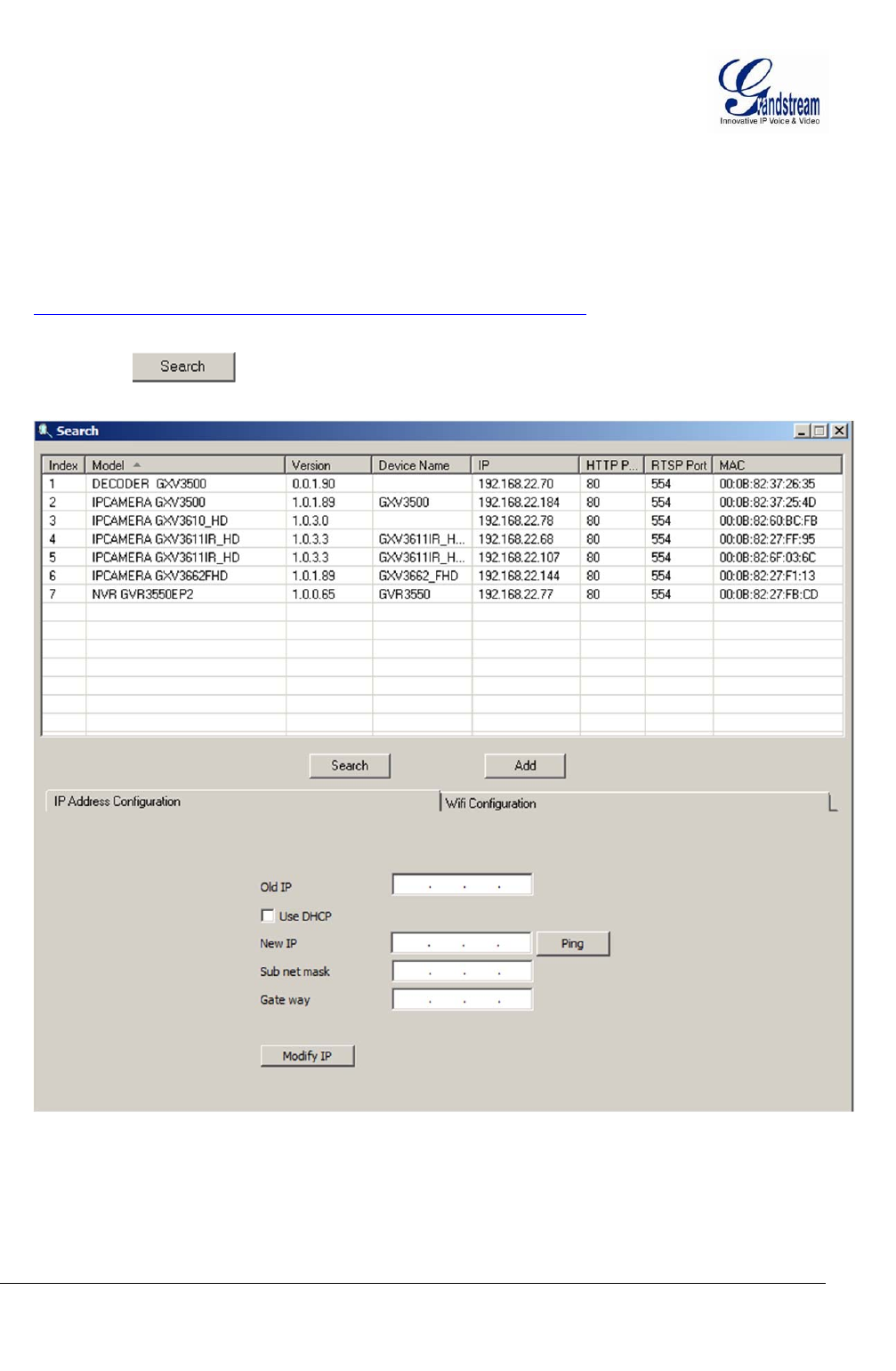Click the New IP address field
This screenshot has height=1371, width=896.
tap(462, 943)
